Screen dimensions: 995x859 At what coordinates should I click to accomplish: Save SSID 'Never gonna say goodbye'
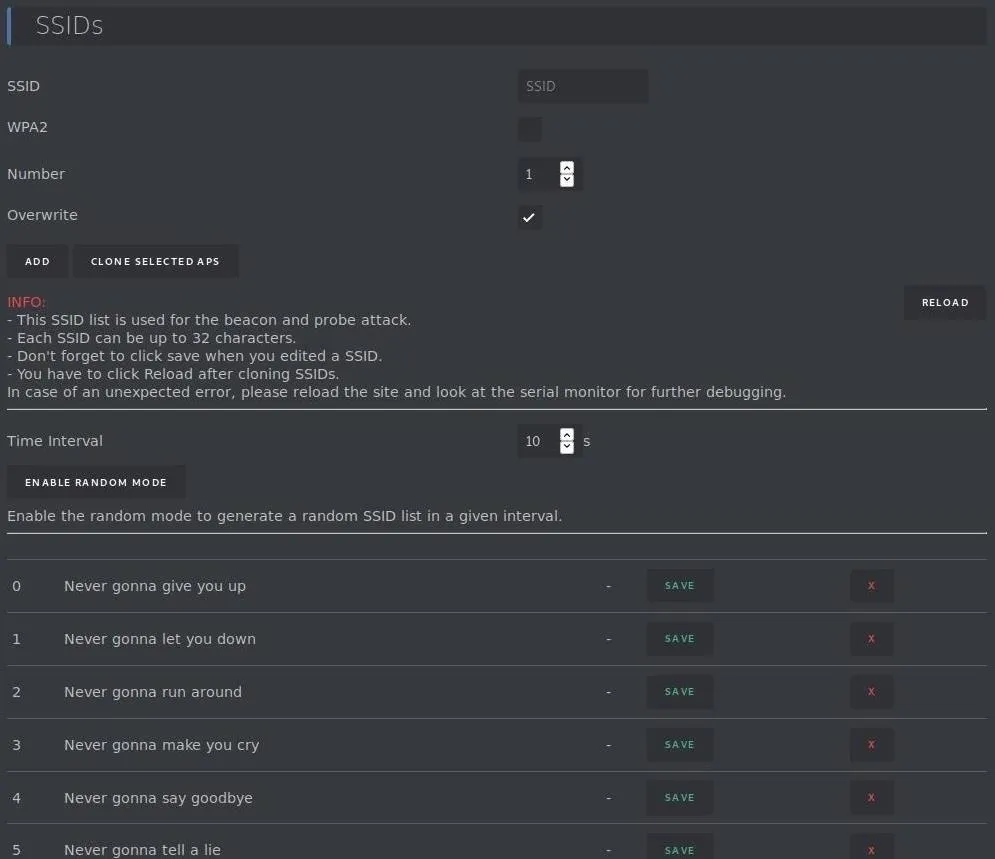click(x=680, y=797)
